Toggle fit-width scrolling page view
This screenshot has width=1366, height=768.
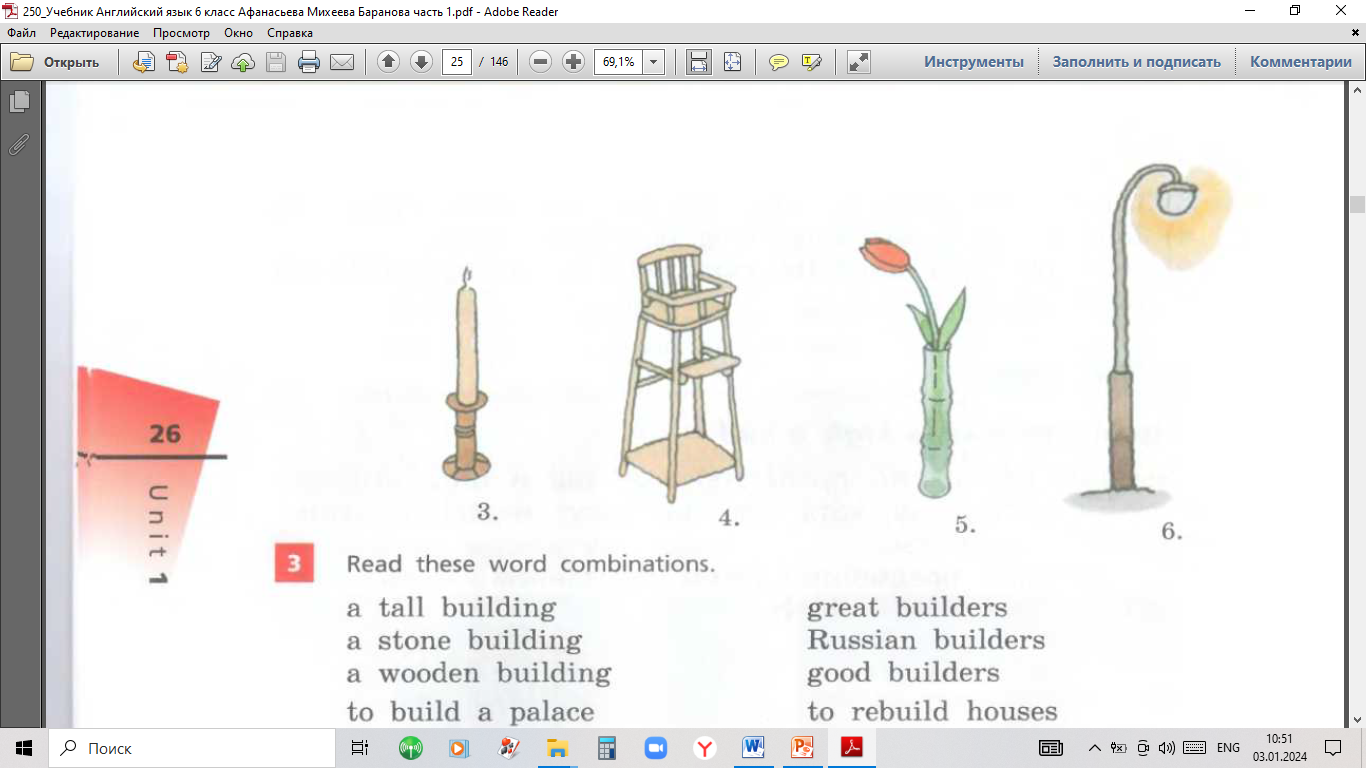[699, 62]
